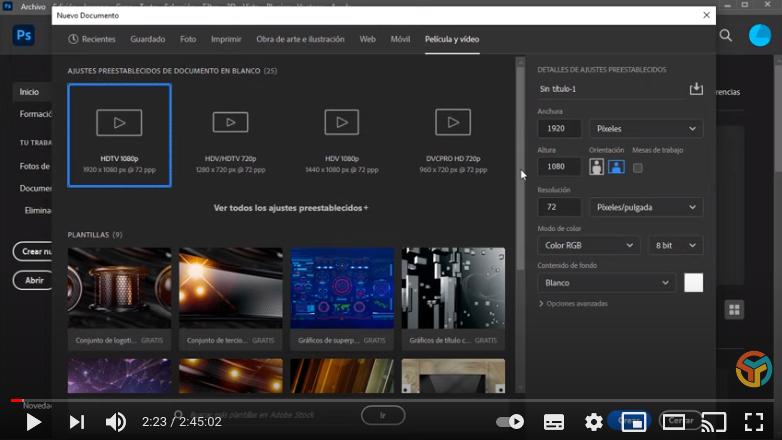Select the HDV 1080p preset
The image size is (782, 440).
coord(342,135)
